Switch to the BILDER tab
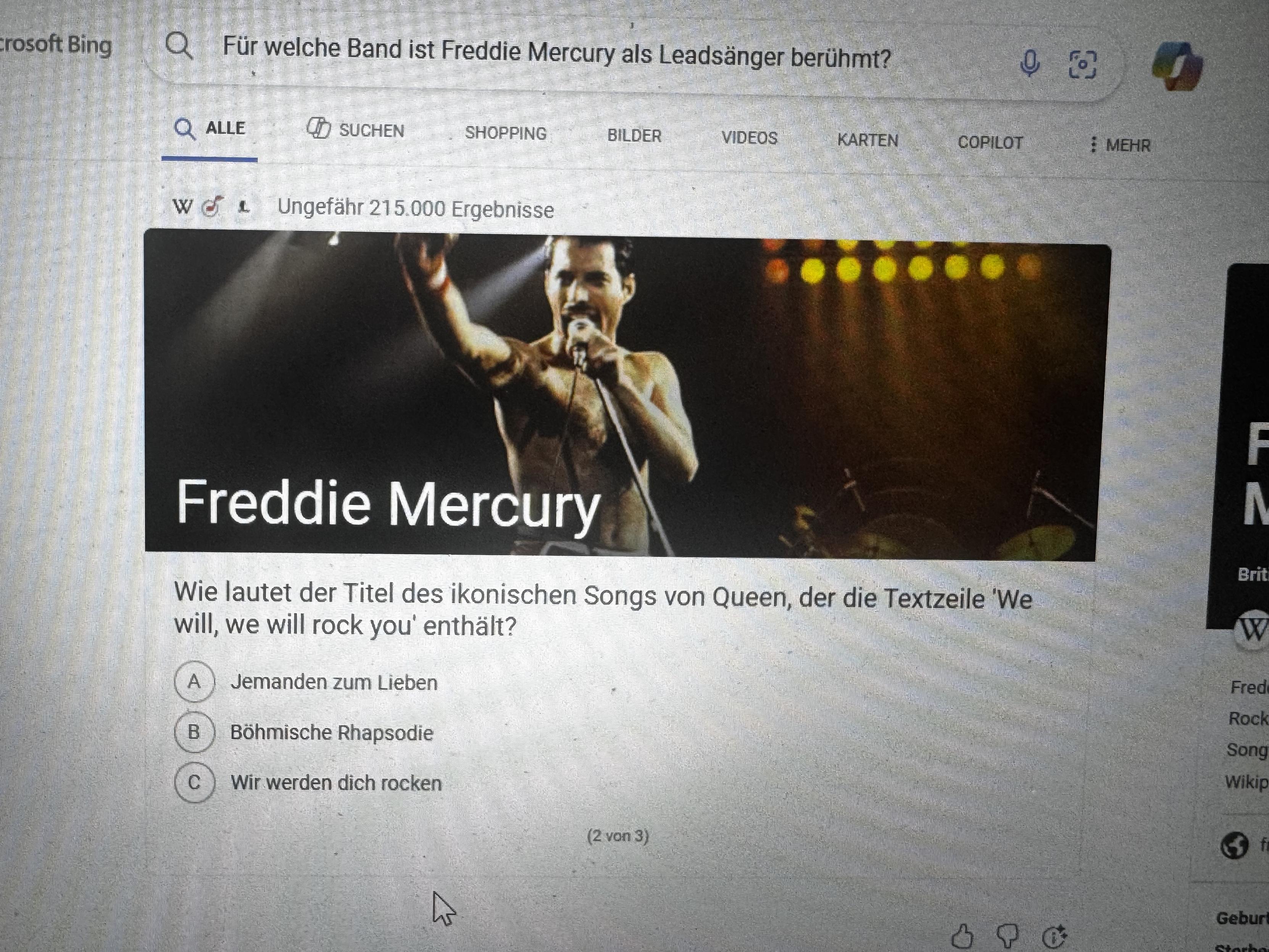 pyautogui.click(x=634, y=136)
